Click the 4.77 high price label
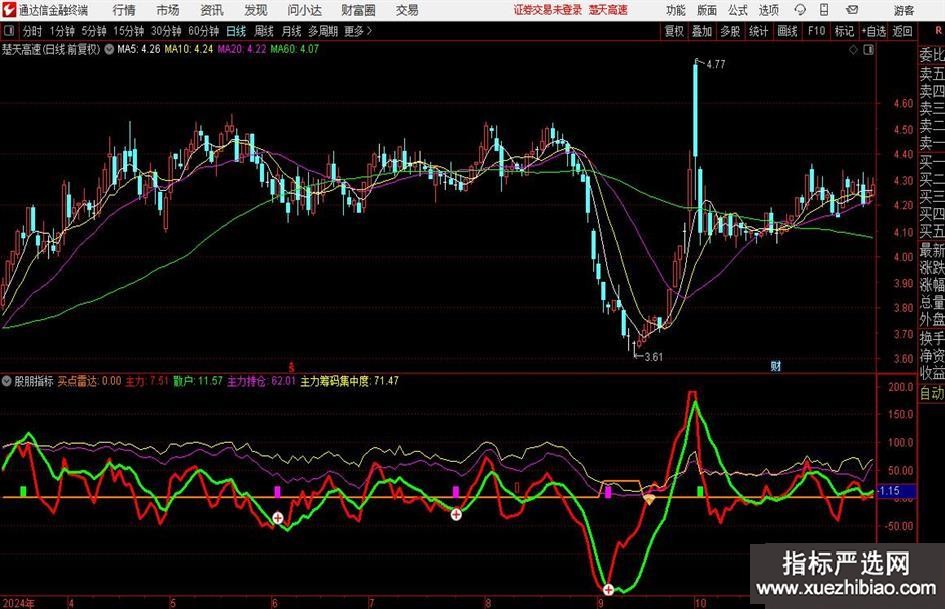Image resolution: width=945 pixels, height=609 pixels. 715,65
